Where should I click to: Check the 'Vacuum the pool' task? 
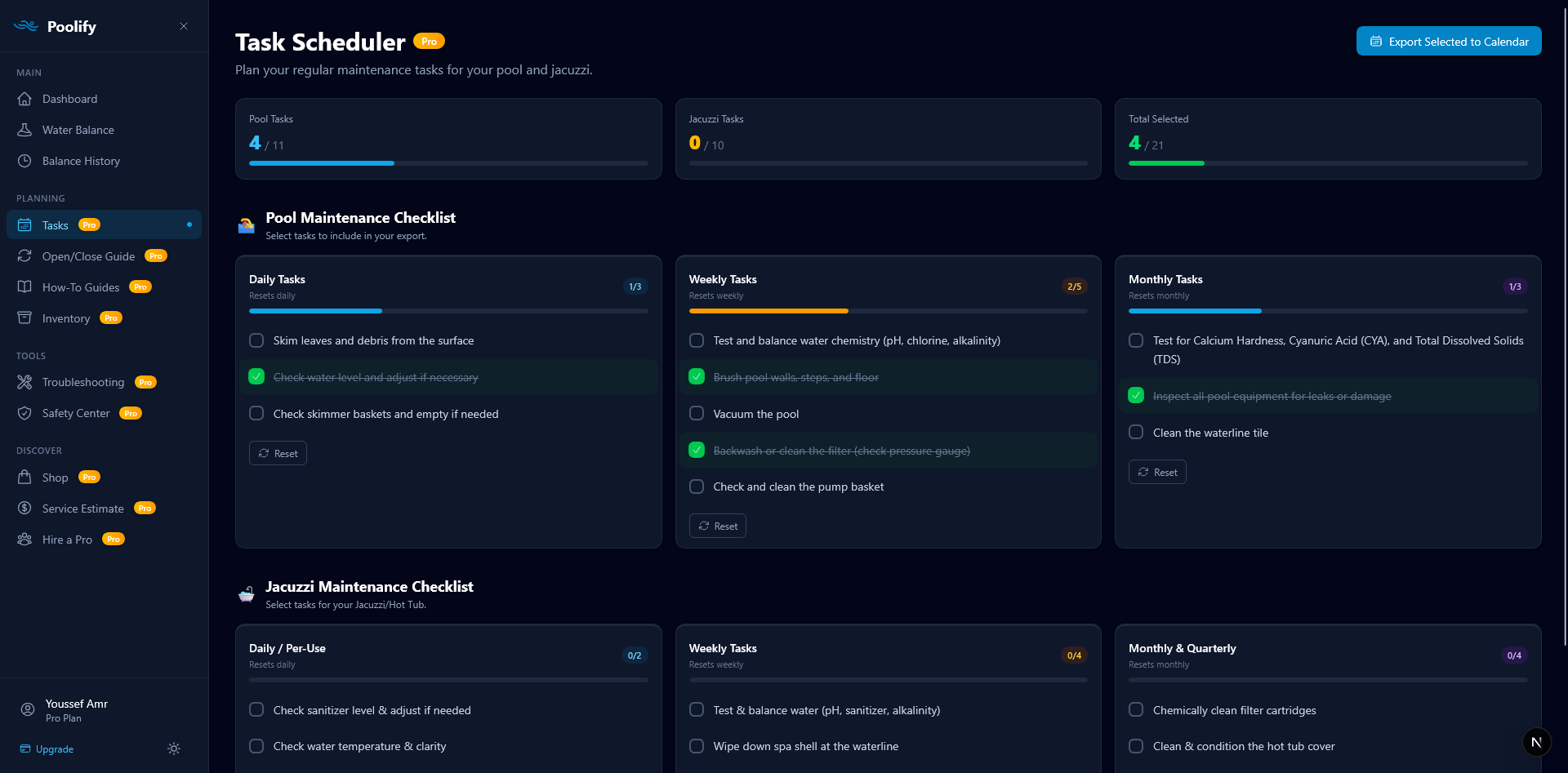coord(697,413)
